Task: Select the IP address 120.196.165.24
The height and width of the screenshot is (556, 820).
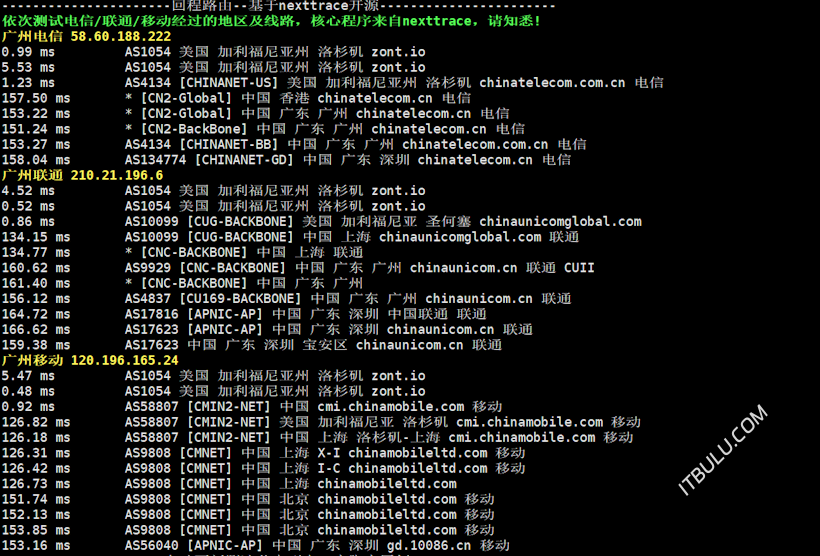Action: (124, 360)
